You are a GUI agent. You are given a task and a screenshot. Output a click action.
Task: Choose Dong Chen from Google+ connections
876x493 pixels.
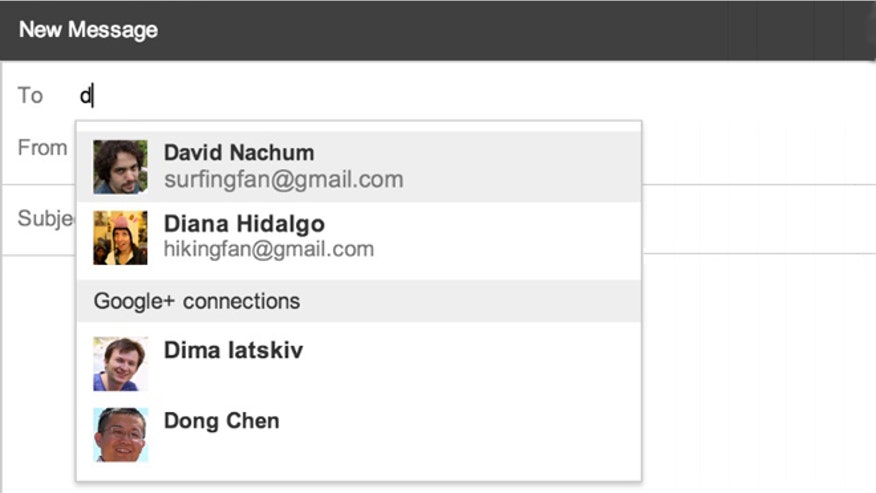[x=222, y=421]
